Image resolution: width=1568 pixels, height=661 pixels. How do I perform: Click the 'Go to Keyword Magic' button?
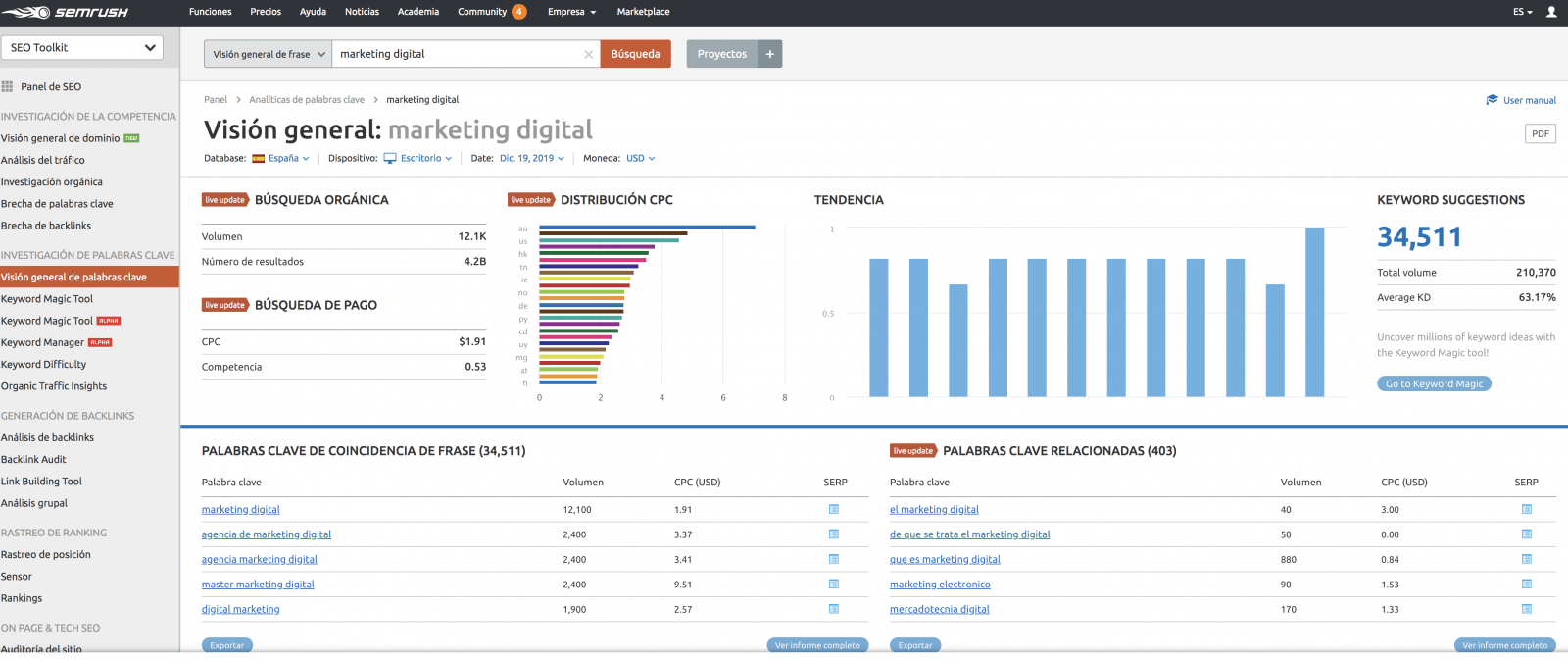tap(1434, 383)
